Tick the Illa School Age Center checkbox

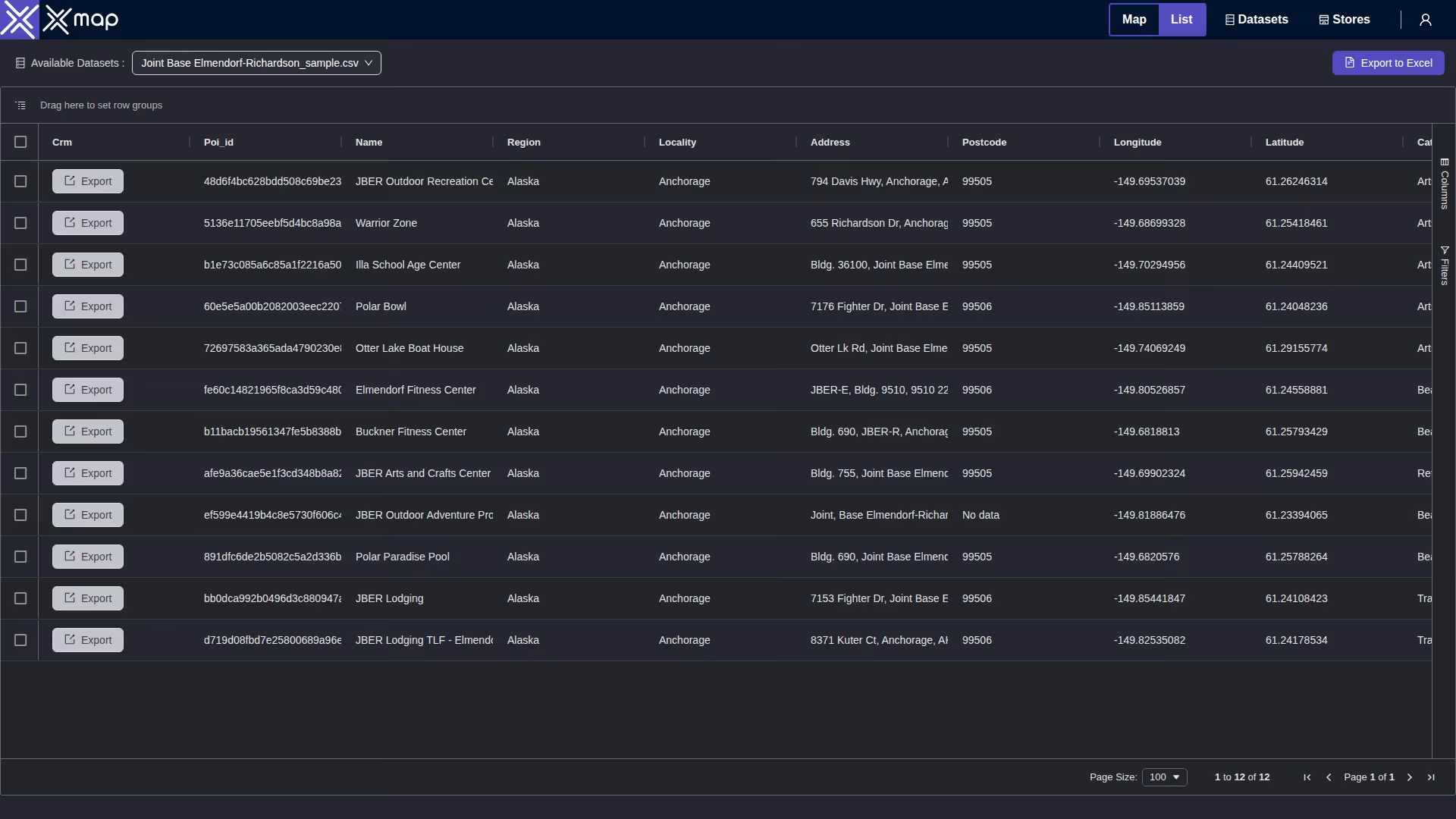[x=20, y=265]
